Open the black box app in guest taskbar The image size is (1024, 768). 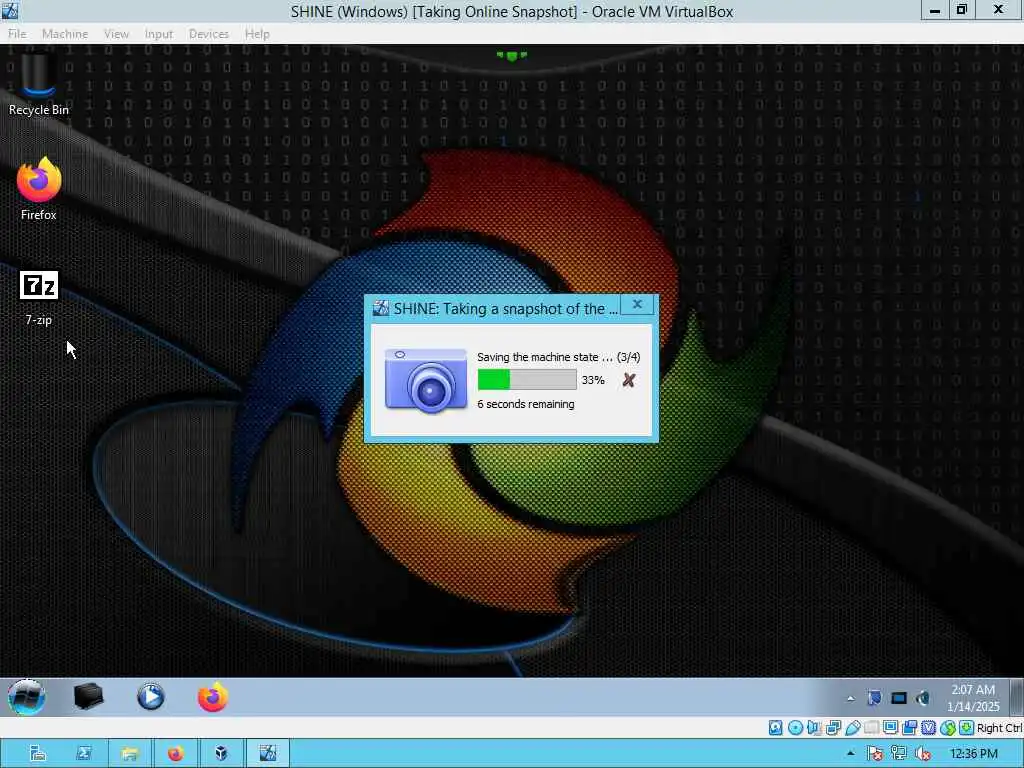click(x=89, y=697)
